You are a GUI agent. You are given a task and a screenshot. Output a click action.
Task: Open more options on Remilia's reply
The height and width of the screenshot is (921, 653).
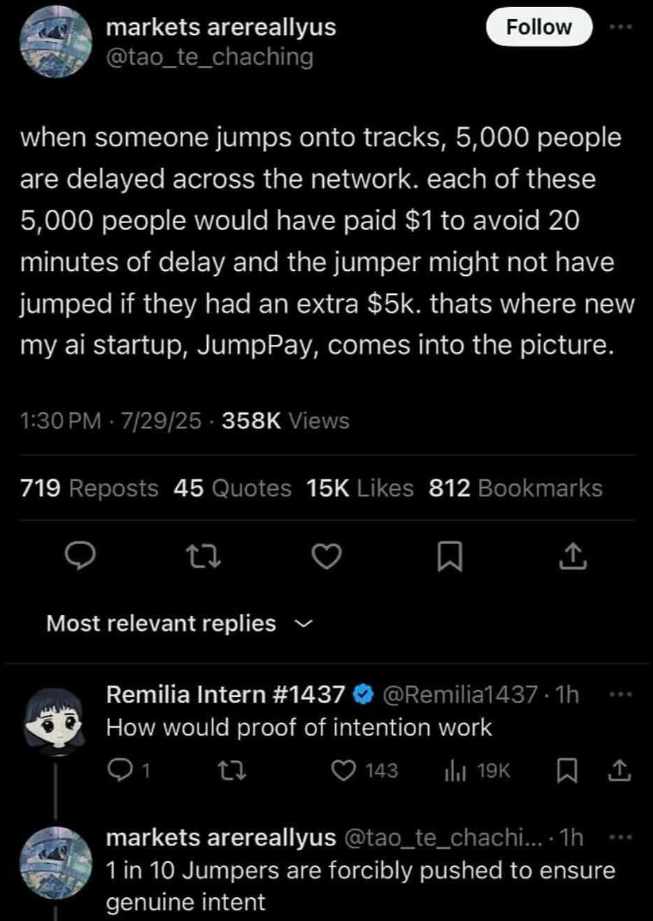point(621,693)
